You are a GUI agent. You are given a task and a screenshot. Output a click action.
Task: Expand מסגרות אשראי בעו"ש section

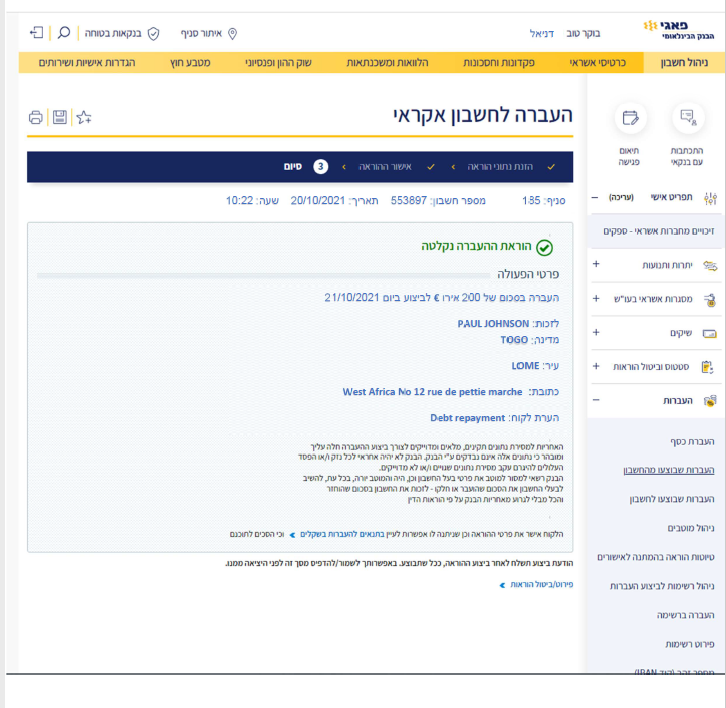coord(596,299)
